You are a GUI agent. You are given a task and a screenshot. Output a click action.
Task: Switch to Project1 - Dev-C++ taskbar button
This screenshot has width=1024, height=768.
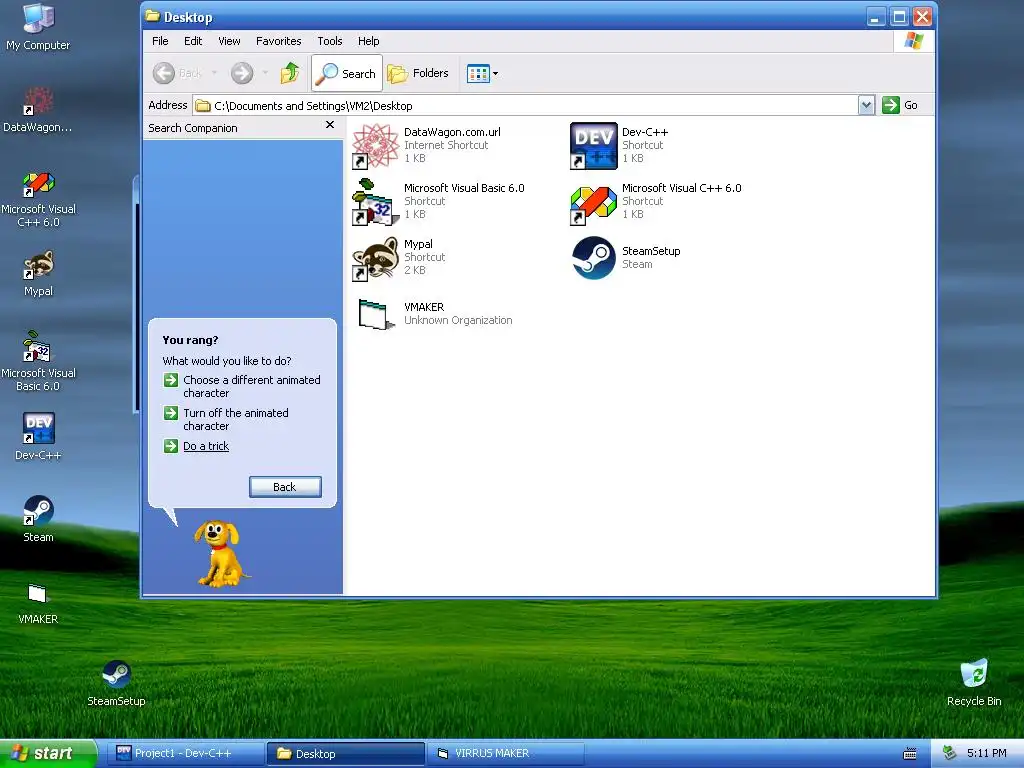pos(185,754)
